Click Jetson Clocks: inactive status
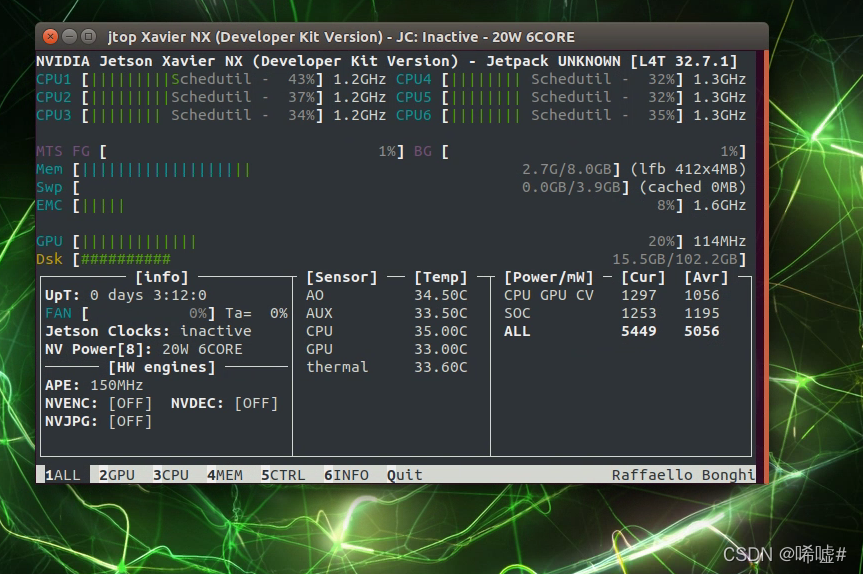Viewport: 863px width, 574px height. tap(148, 331)
